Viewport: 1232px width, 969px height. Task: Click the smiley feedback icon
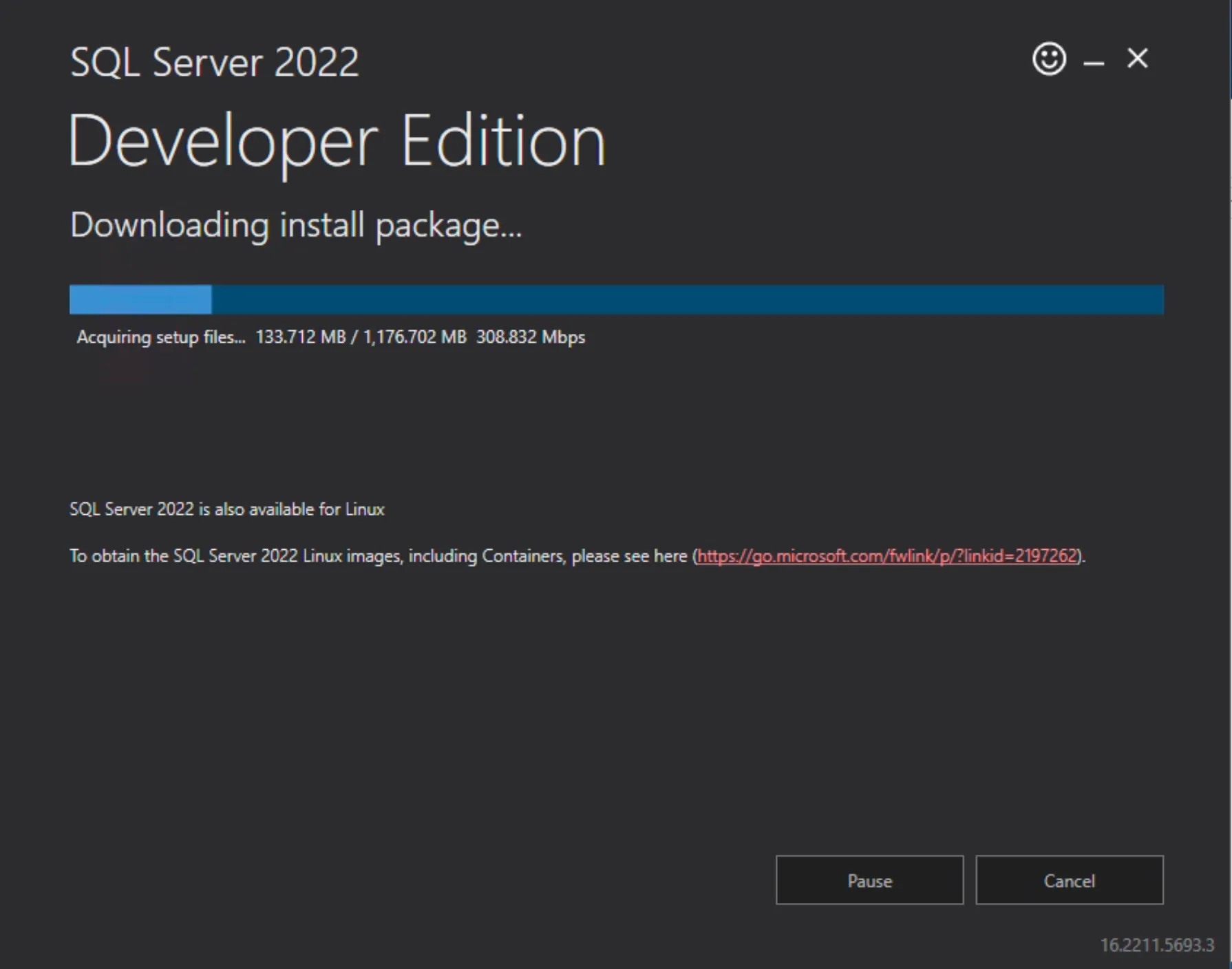click(x=1049, y=58)
